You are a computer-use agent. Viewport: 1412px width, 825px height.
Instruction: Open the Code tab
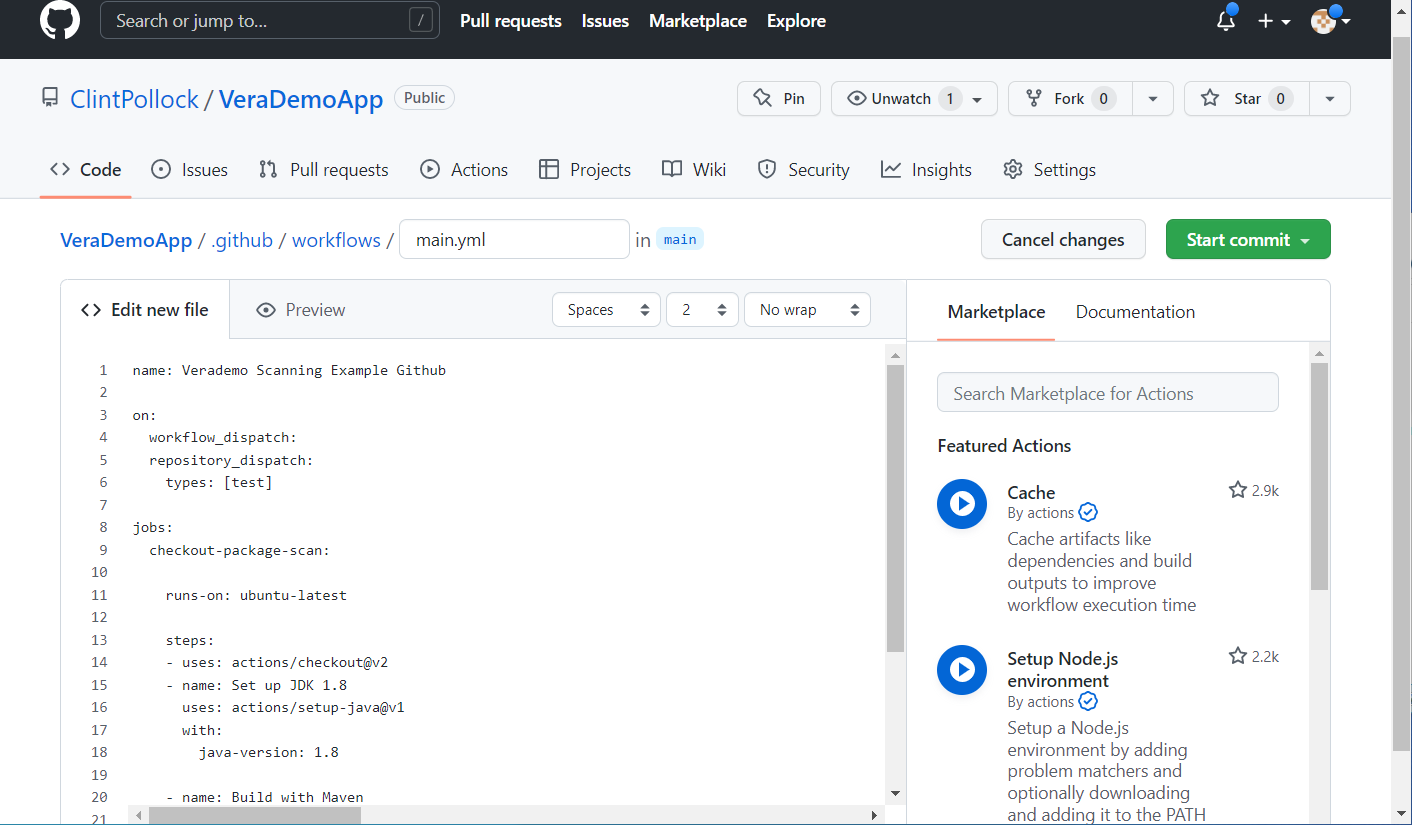click(x=86, y=170)
